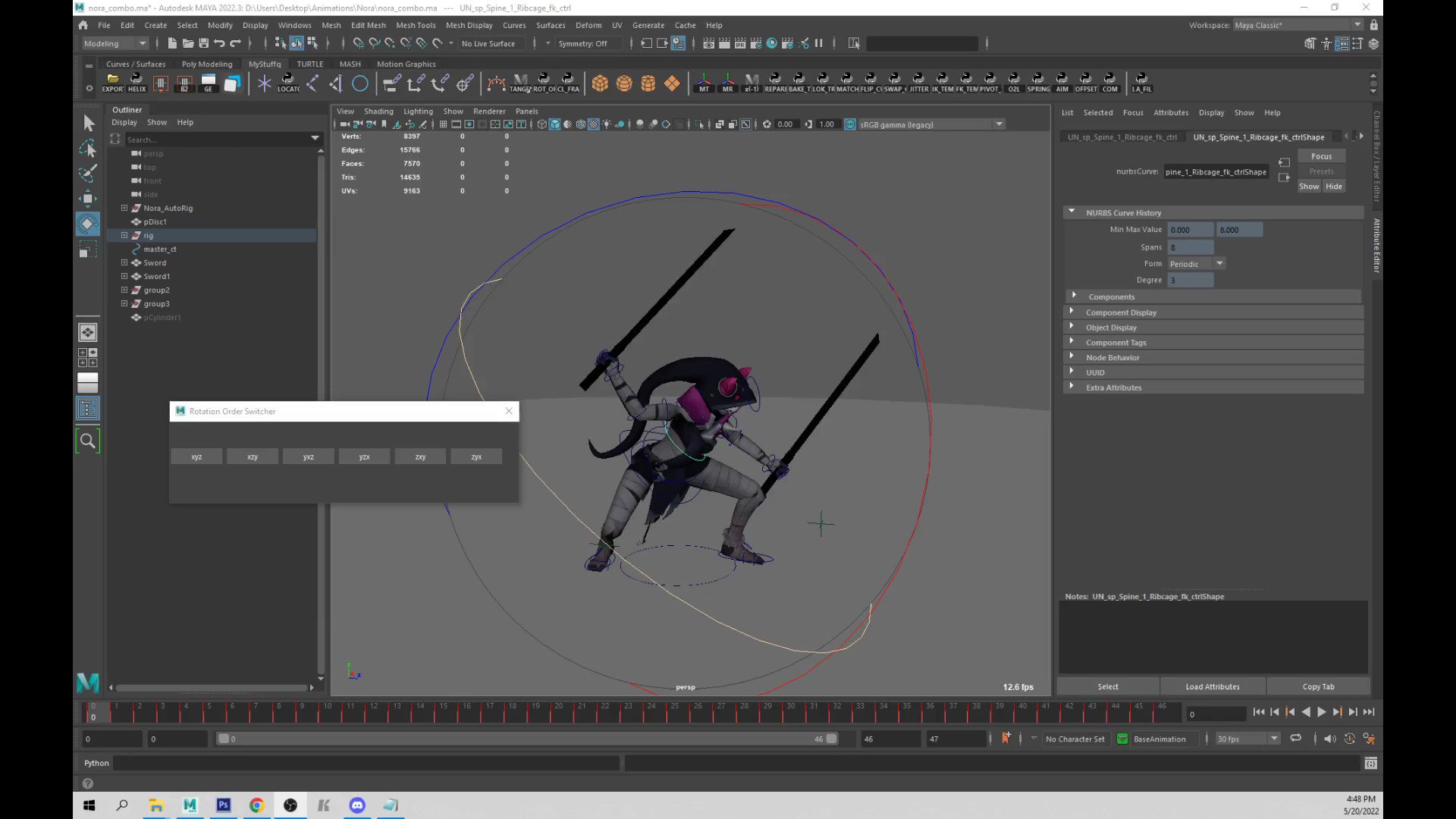Click the Spans input field
The width and height of the screenshot is (1456, 819).
(1190, 247)
